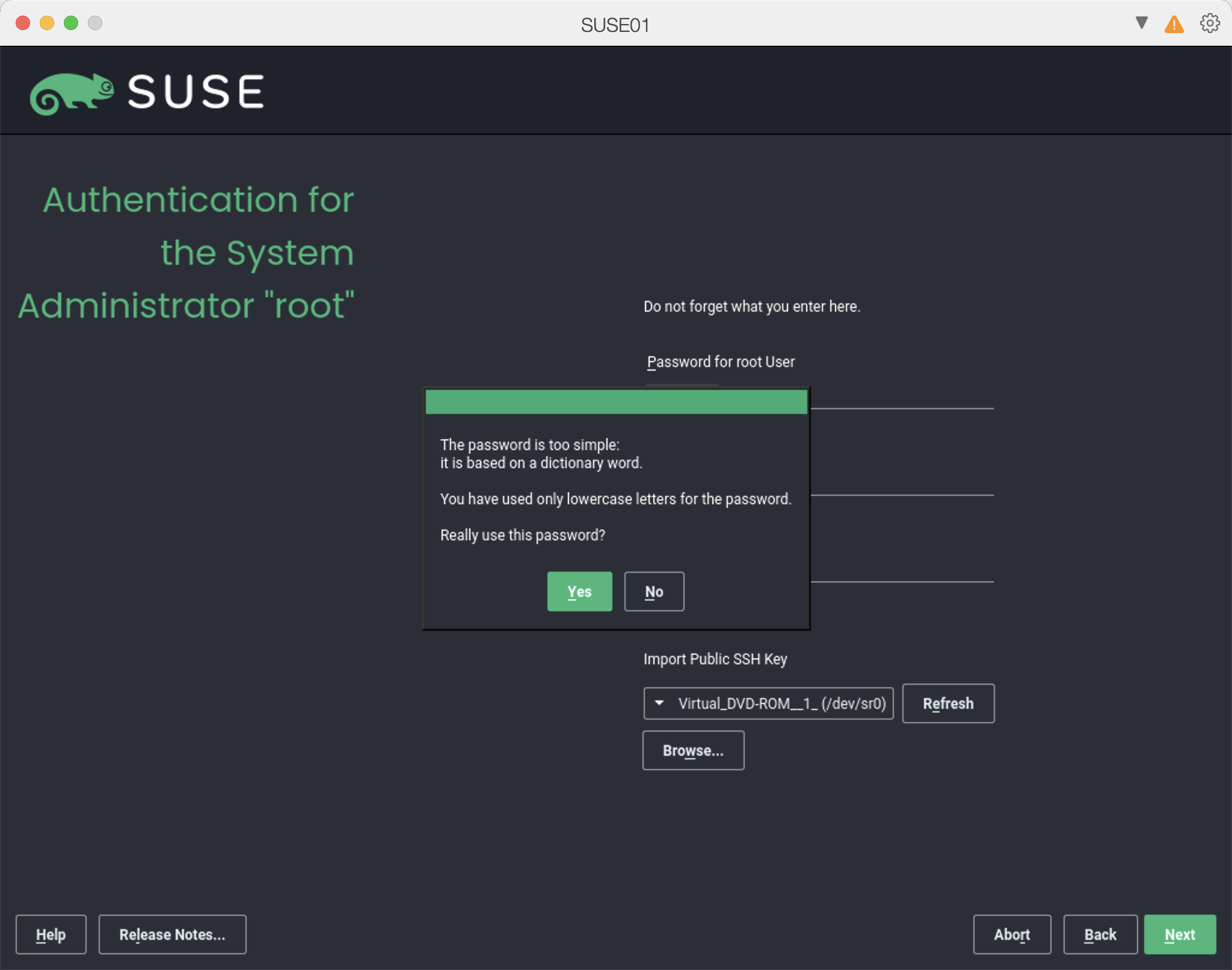Click the green zoom window button

[71, 23]
